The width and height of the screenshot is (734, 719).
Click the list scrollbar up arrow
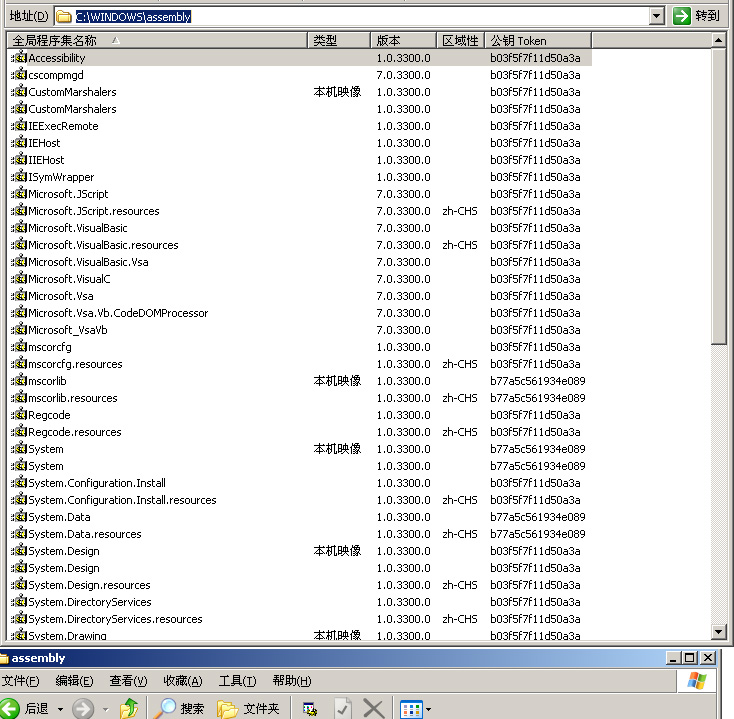(x=719, y=41)
